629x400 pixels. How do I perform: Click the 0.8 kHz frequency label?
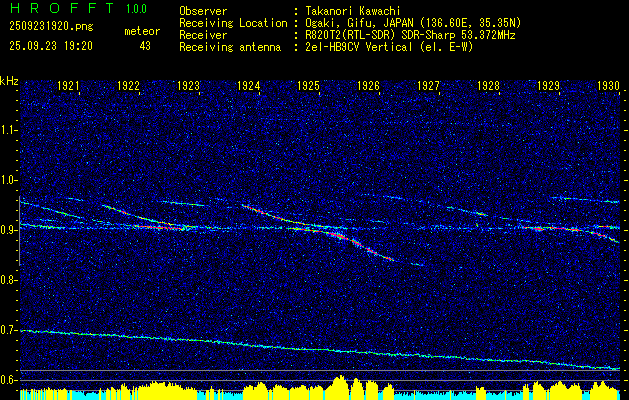[x=9, y=280]
